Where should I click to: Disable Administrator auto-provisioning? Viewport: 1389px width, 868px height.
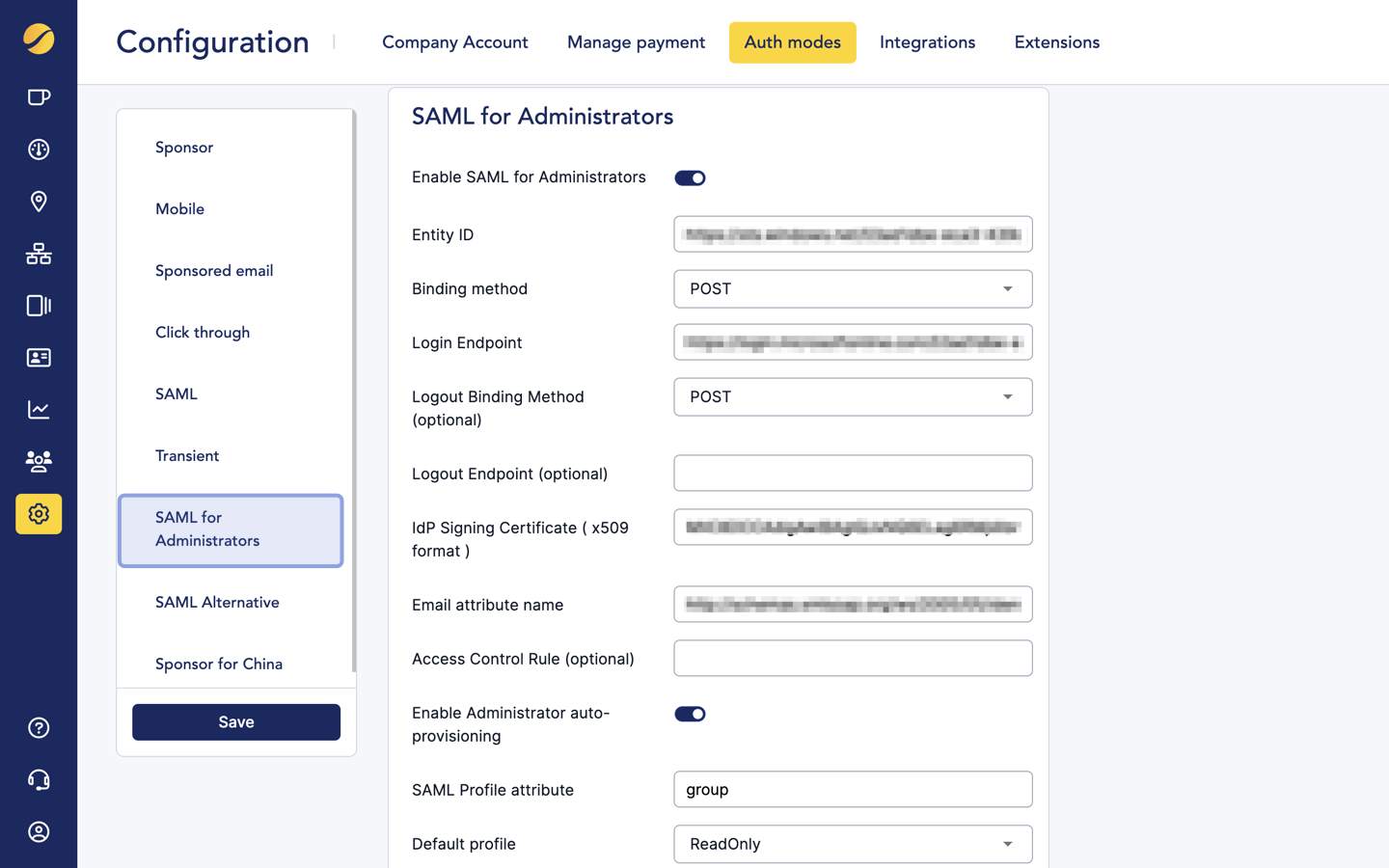coord(690,714)
